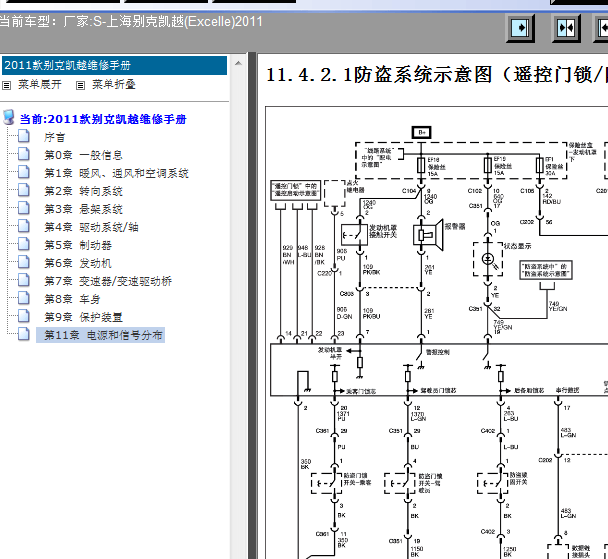The height and width of the screenshot is (559, 608).
Task: Click the split-panels double arrow layout icon
Action: click(x=566, y=28)
